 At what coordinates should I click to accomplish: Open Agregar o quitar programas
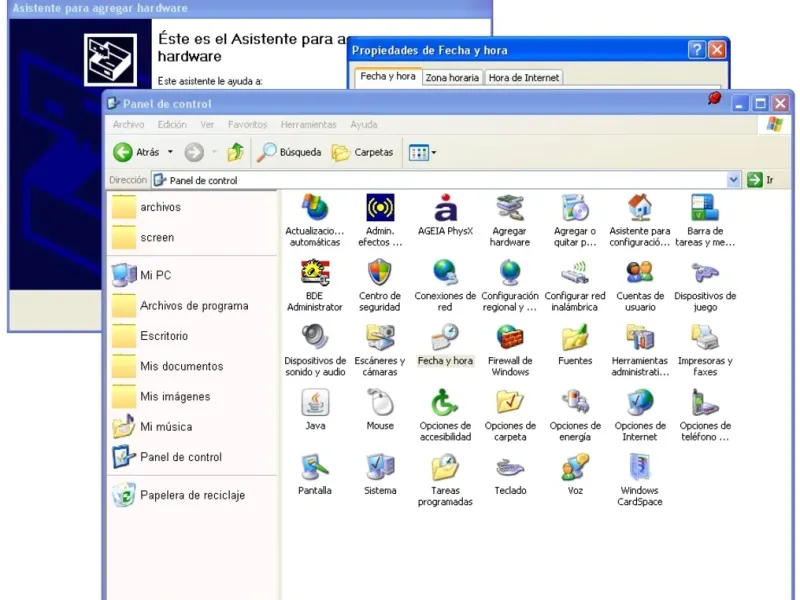(x=575, y=220)
